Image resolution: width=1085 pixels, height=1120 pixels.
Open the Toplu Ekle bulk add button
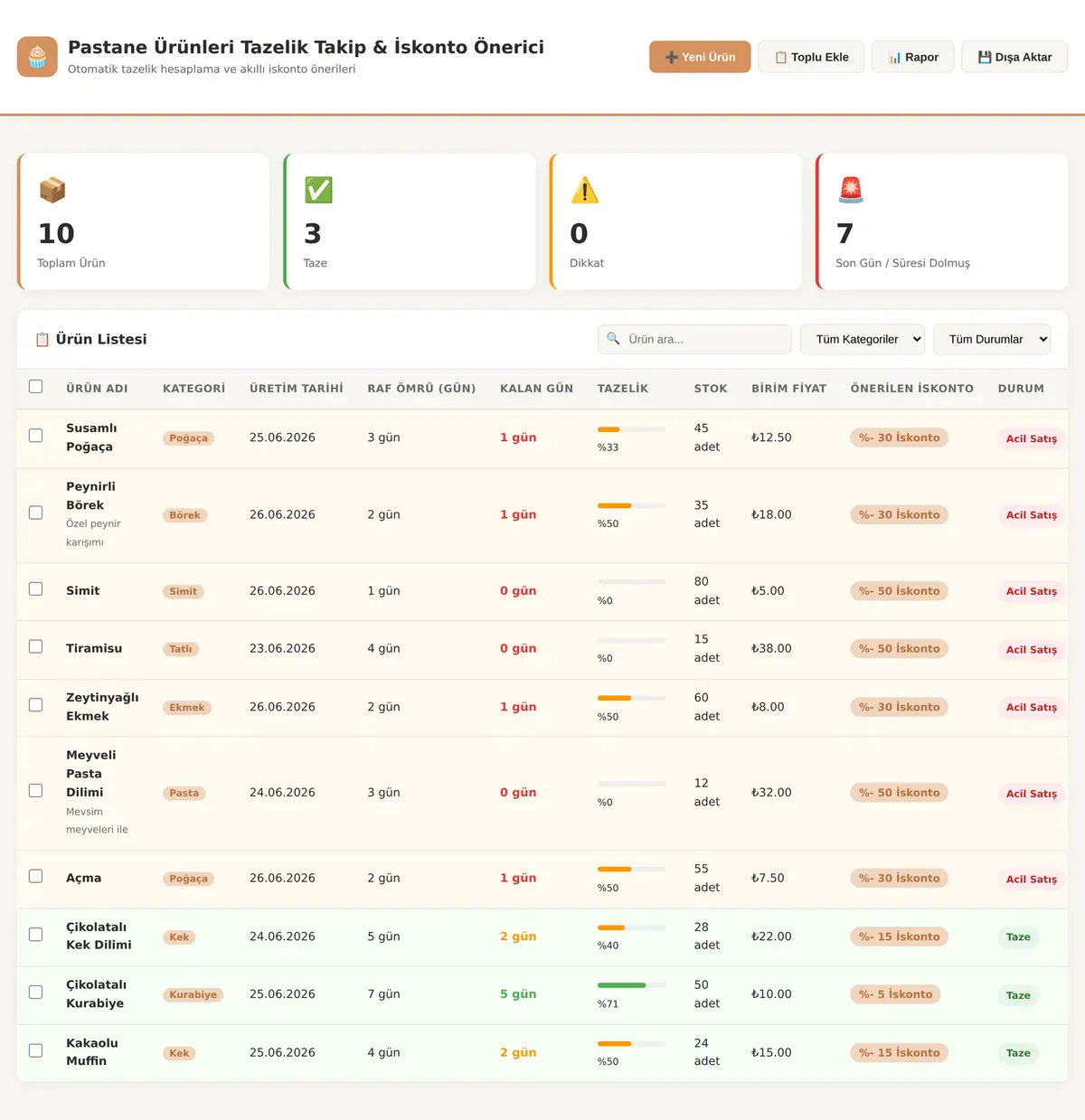(811, 57)
